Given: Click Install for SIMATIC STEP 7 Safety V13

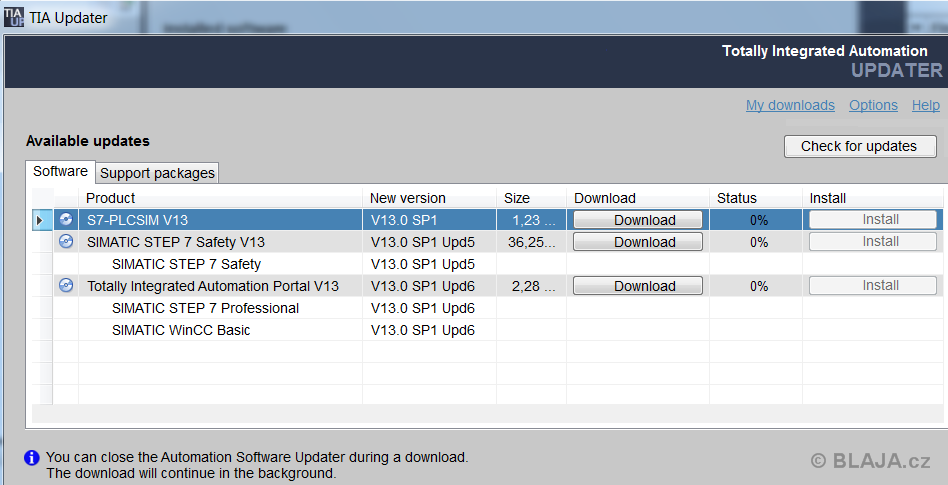Looking at the screenshot, I should point(873,241).
